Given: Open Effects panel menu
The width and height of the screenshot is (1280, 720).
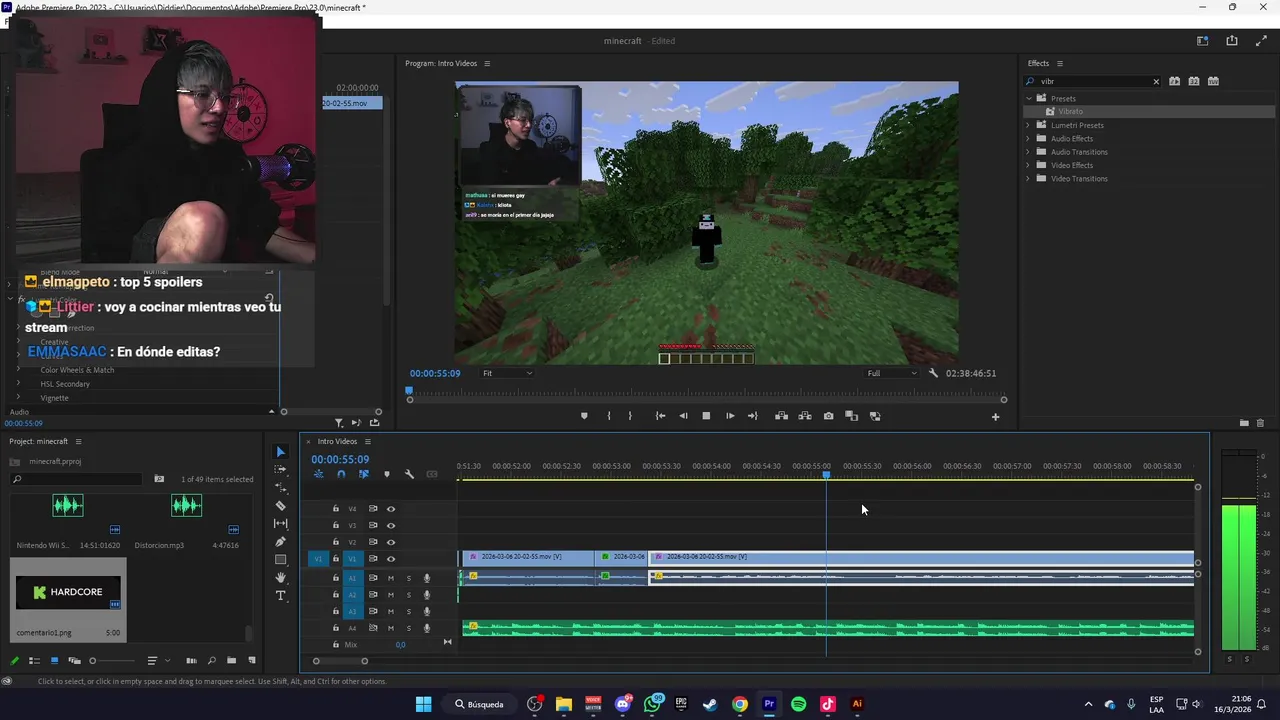Looking at the screenshot, I should pyautogui.click(x=1059, y=63).
